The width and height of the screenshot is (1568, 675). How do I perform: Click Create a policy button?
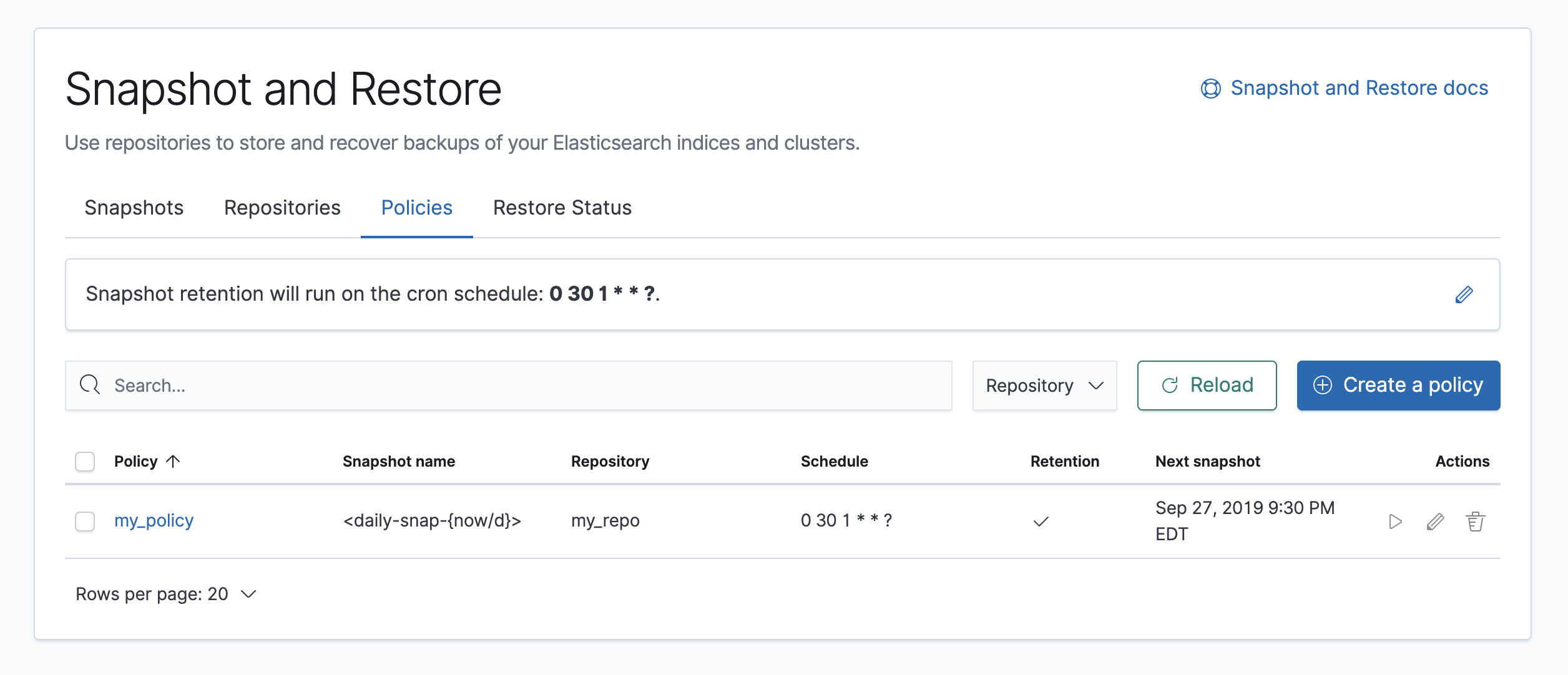(1398, 386)
